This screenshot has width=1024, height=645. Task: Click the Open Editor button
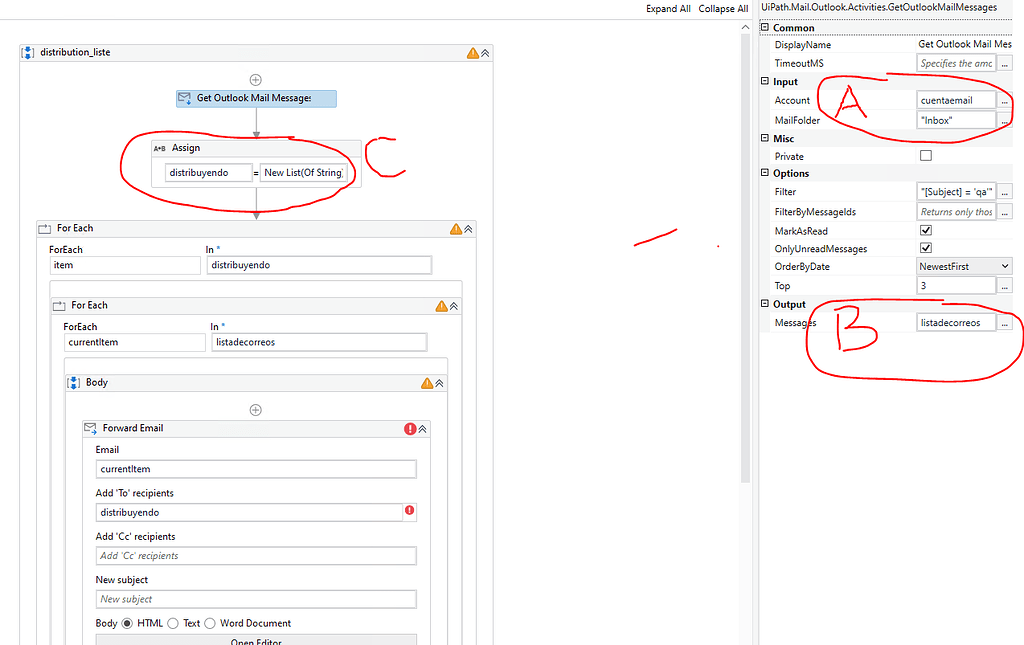(255, 640)
